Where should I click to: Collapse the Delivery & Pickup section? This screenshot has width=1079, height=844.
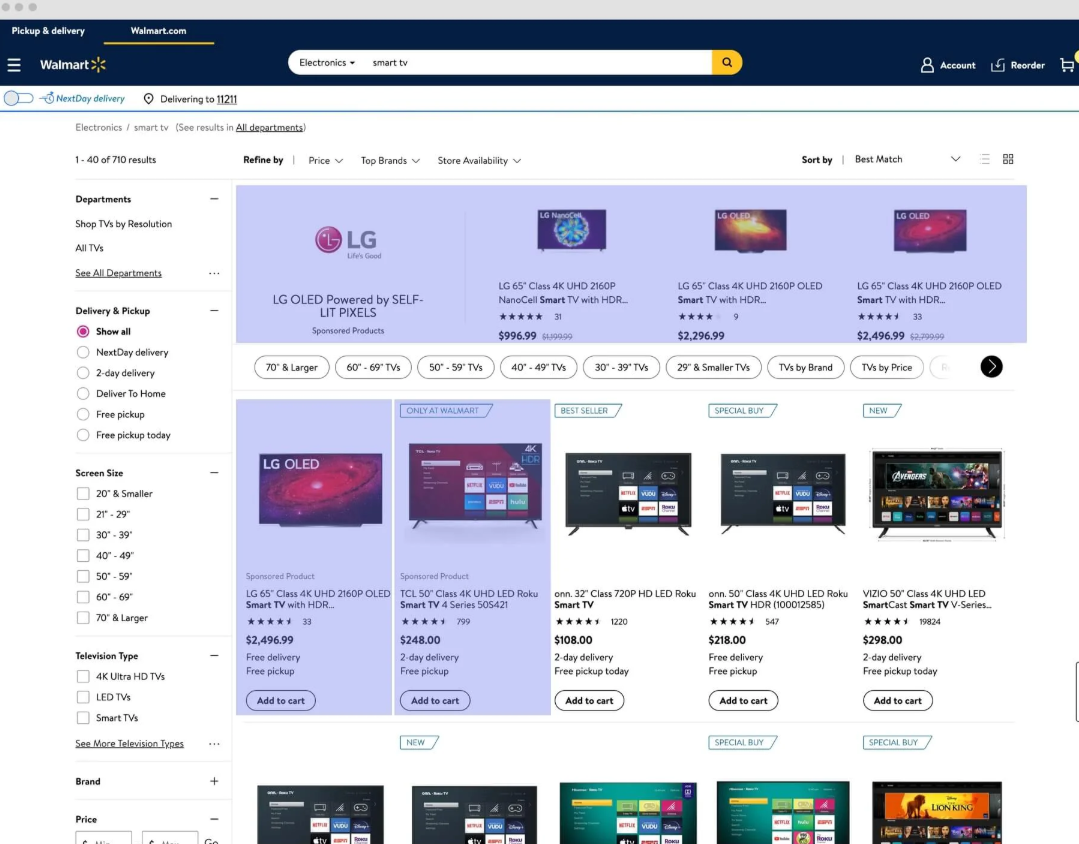214,310
